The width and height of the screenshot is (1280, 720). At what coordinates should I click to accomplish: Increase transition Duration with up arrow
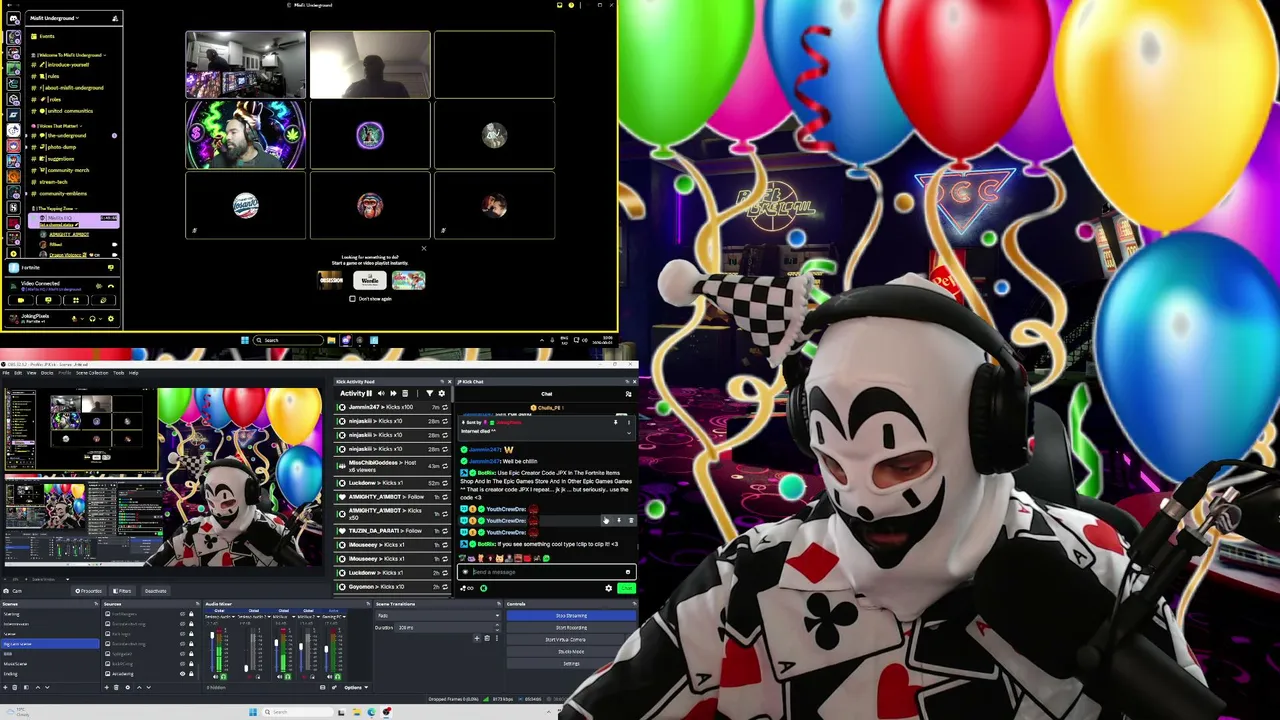coord(497,625)
